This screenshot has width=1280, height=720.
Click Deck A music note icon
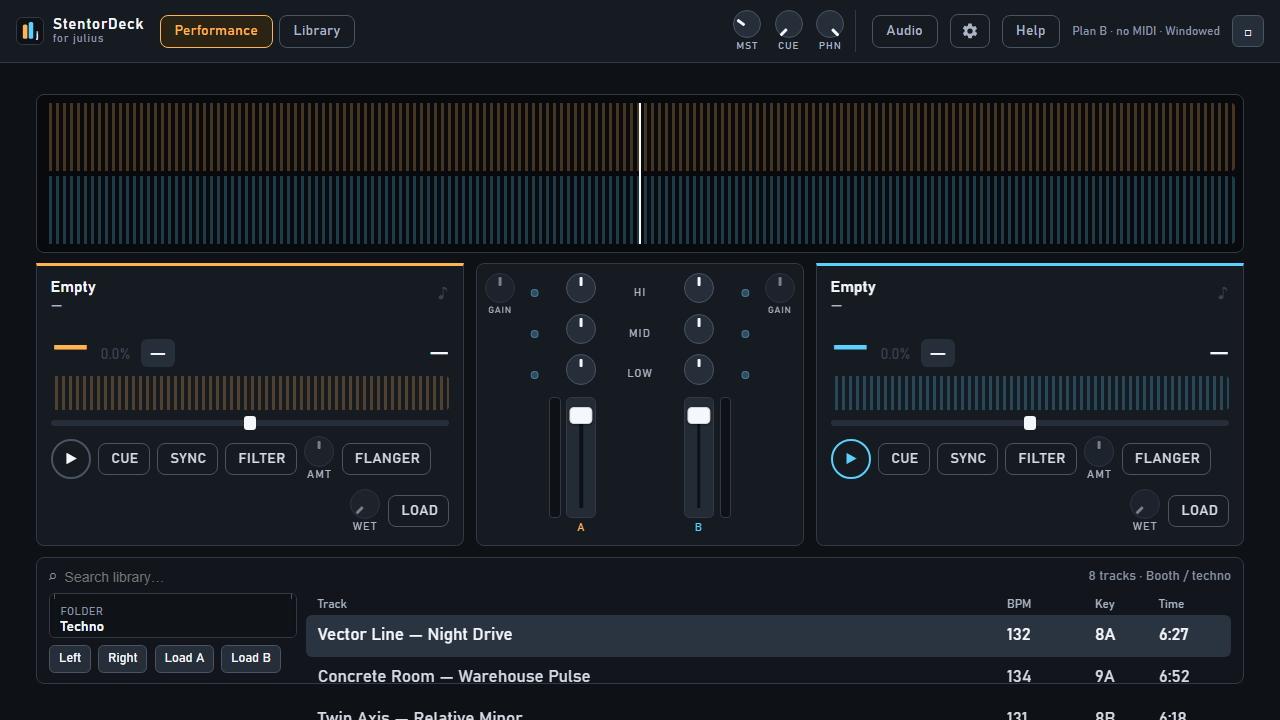point(443,293)
